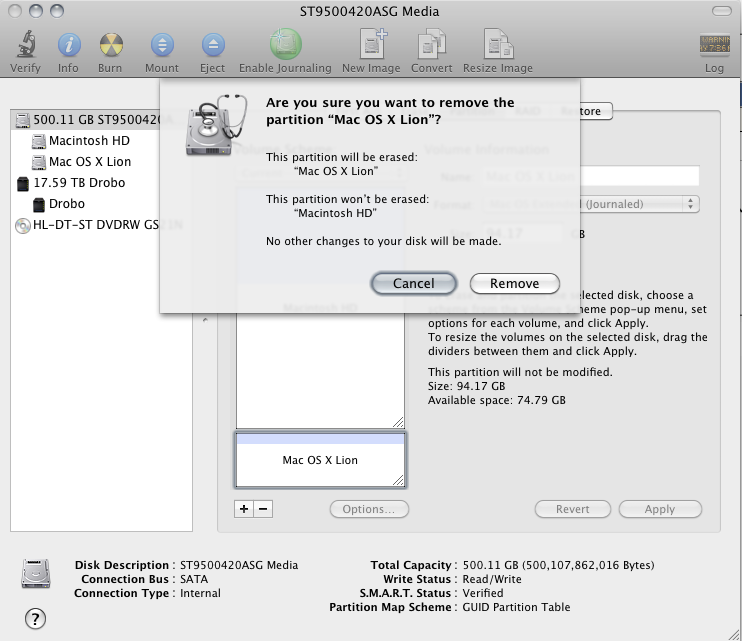Screen dimensions: 742x641
Task: Create a New Image from toolbar
Action: (372, 44)
